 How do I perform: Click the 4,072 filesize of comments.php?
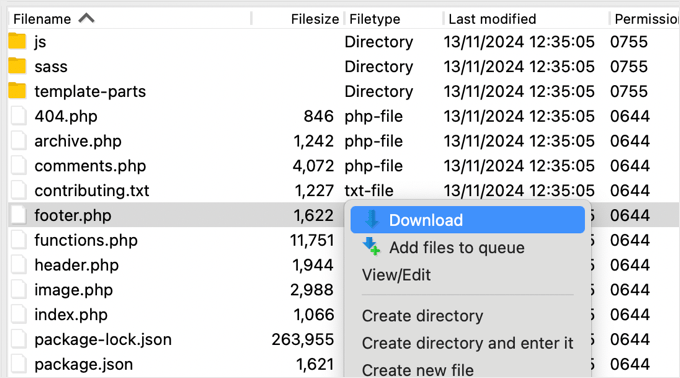point(313,166)
